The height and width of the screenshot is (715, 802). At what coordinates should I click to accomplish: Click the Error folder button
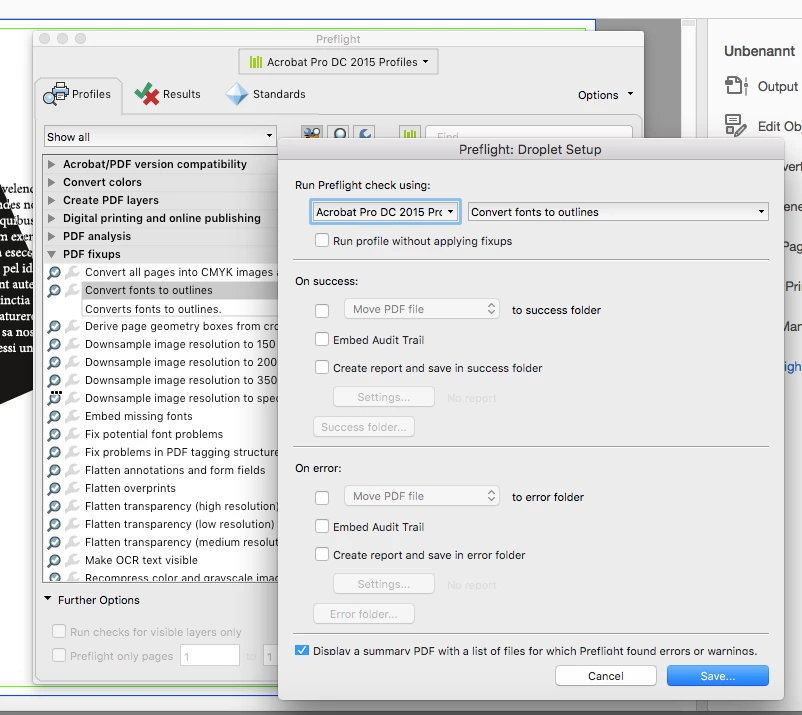pos(364,614)
